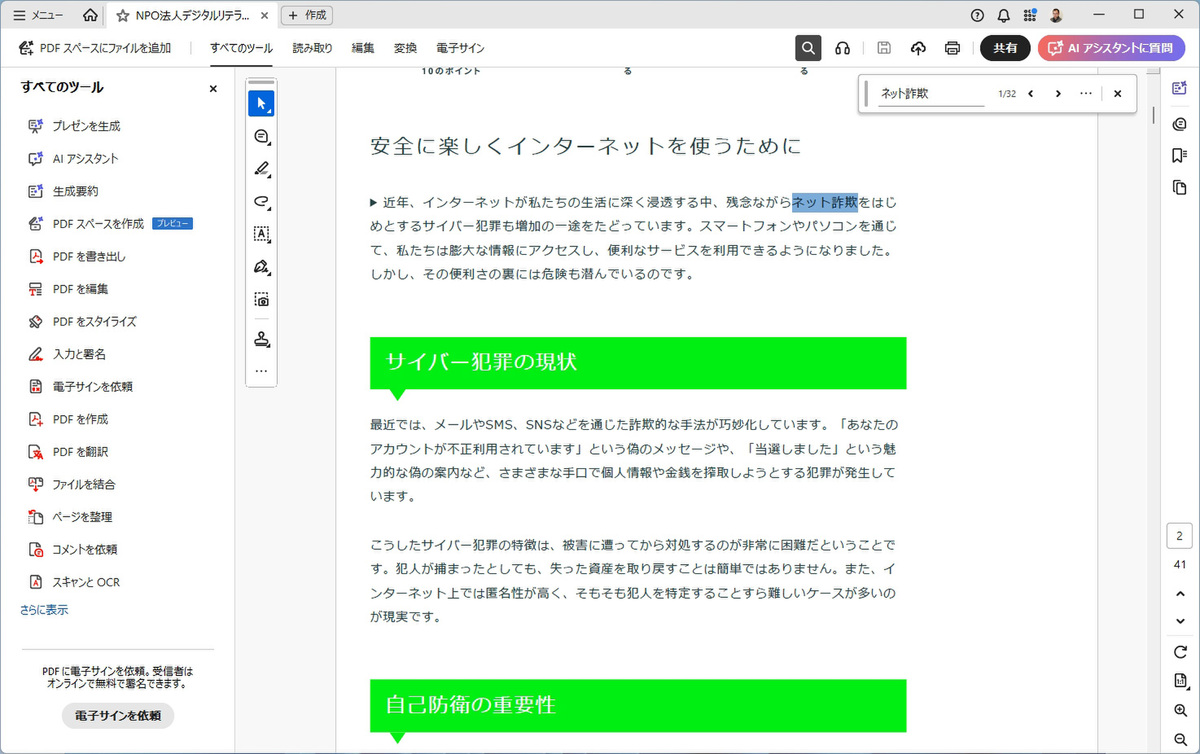Image resolution: width=1200 pixels, height=754 pixels.
Task: Click さらに表示 link
Action: (44, 609)
